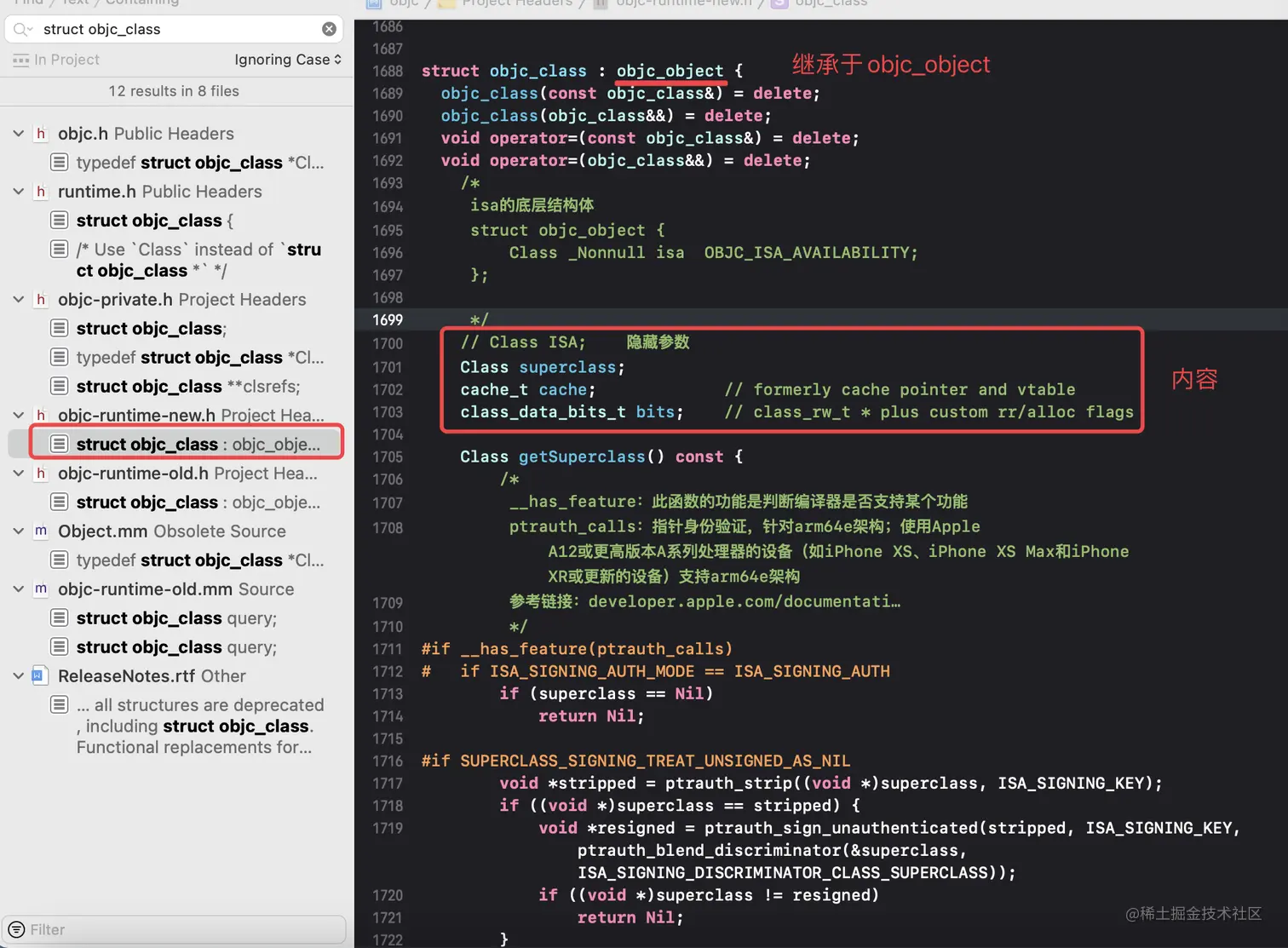Click 'objc_object' in the struct declaration line
The height and width of the screenshot is (948, 1288).
670,71
